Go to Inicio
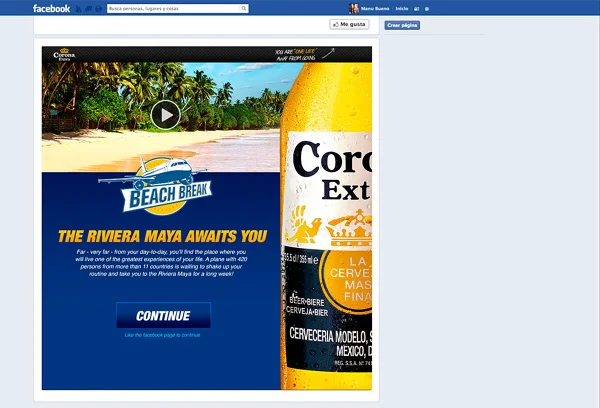This screenshot has width=600, height=408. (402, 8)
